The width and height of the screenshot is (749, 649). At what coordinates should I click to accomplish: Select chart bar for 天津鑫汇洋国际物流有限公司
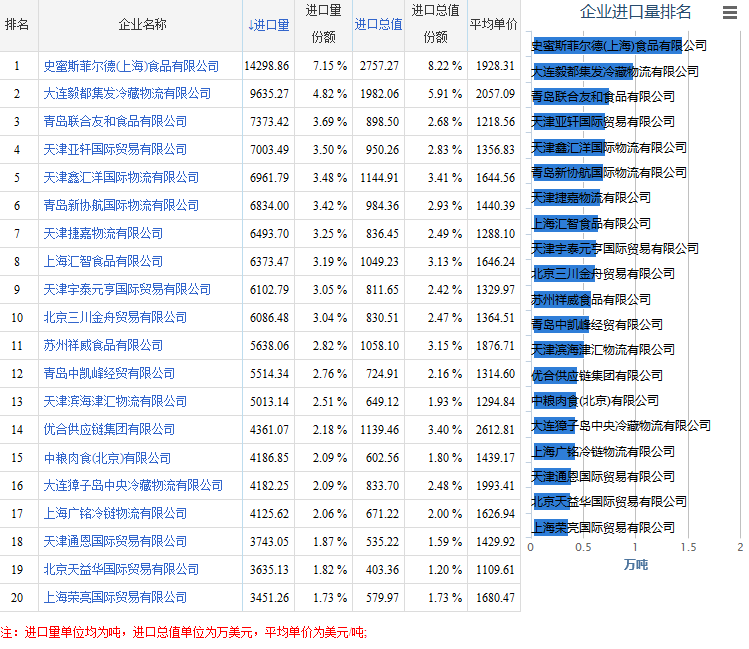[x=568, y=147]
